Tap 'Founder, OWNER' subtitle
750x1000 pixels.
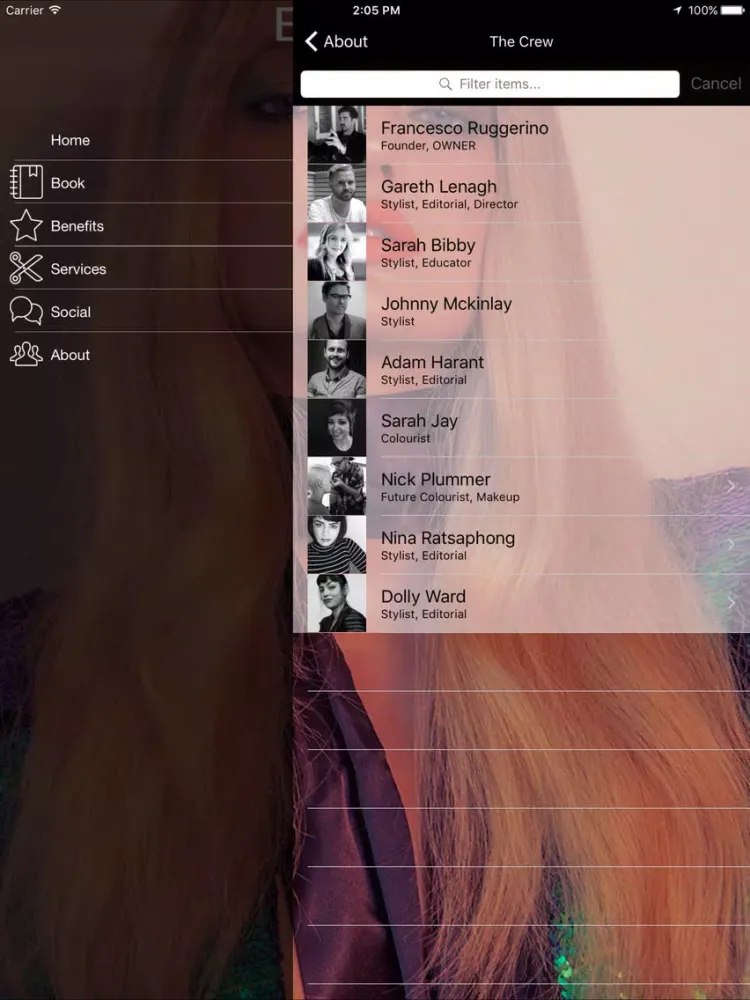tap(428, 145)
